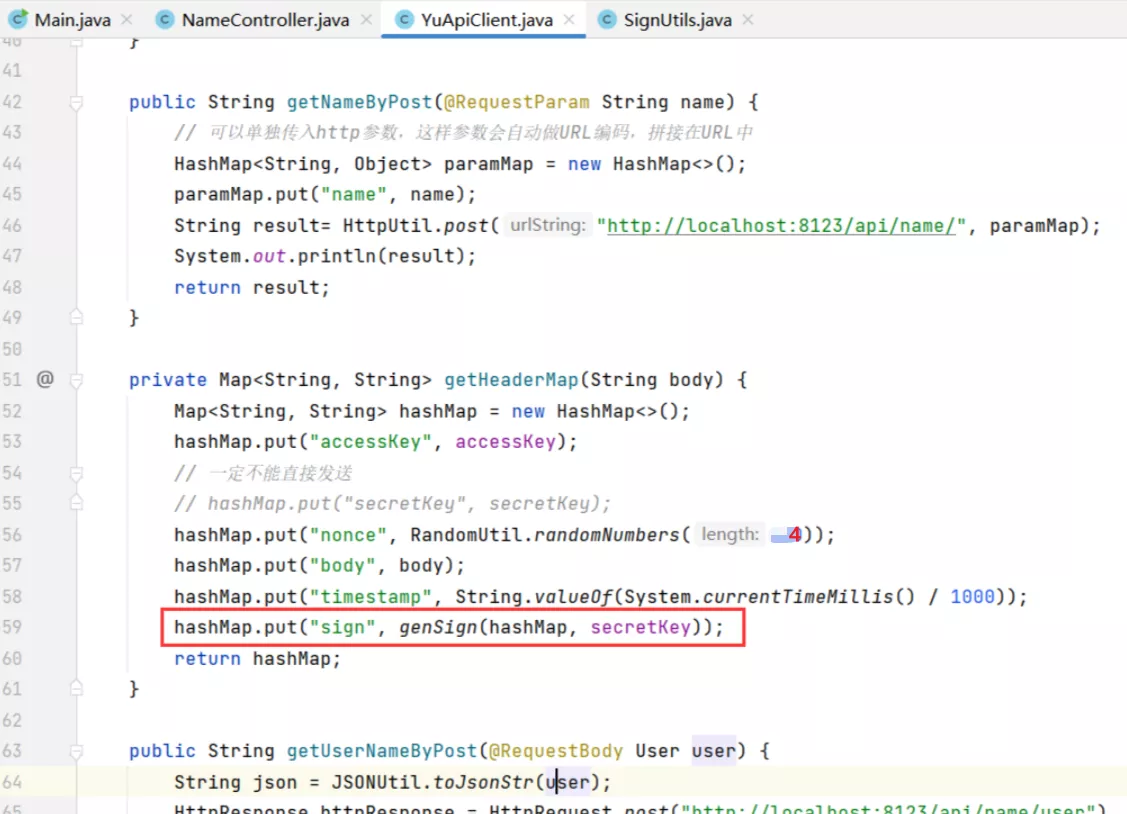Screen dimensions: 1127x814
Task: Click 'return result;' on line 48
Action: (252, 287)
